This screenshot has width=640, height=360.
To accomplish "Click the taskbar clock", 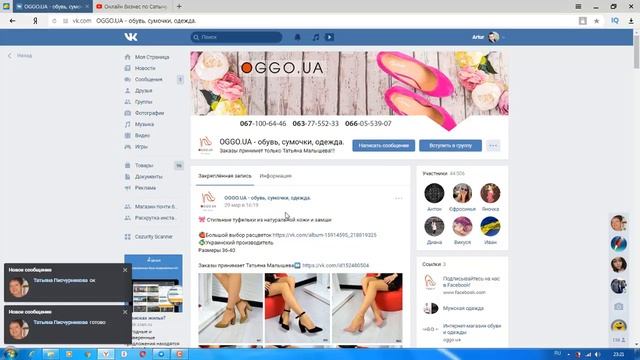I will [618, 354].
